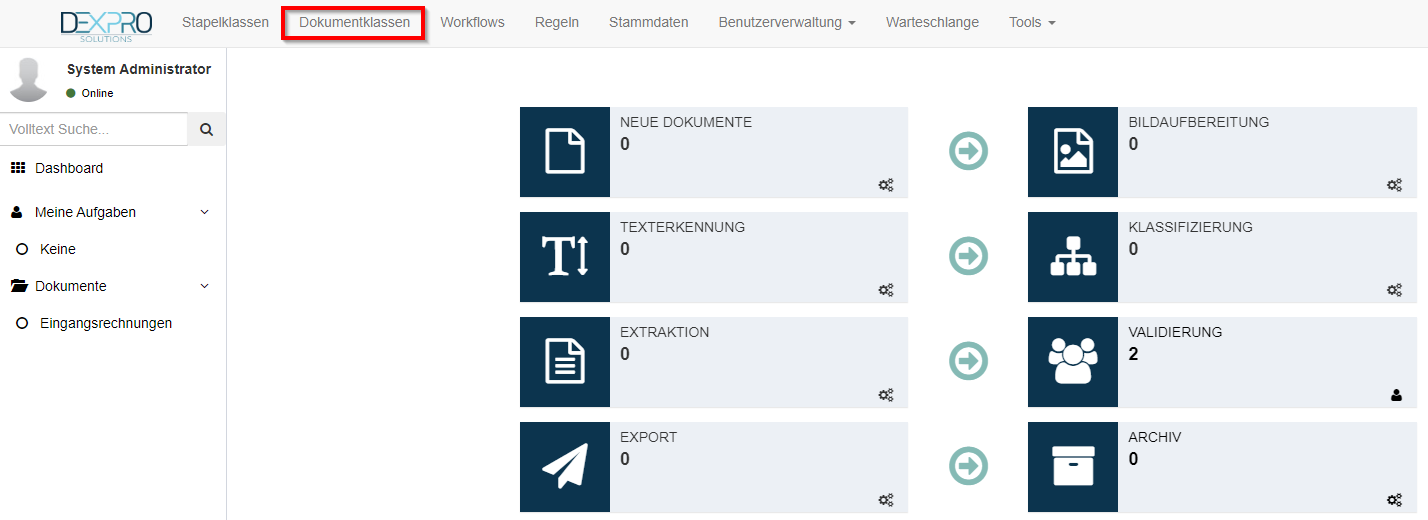Collapse the Dokumente sidebar section
The image size is (1428, 520).
click(x=204, y=286)
